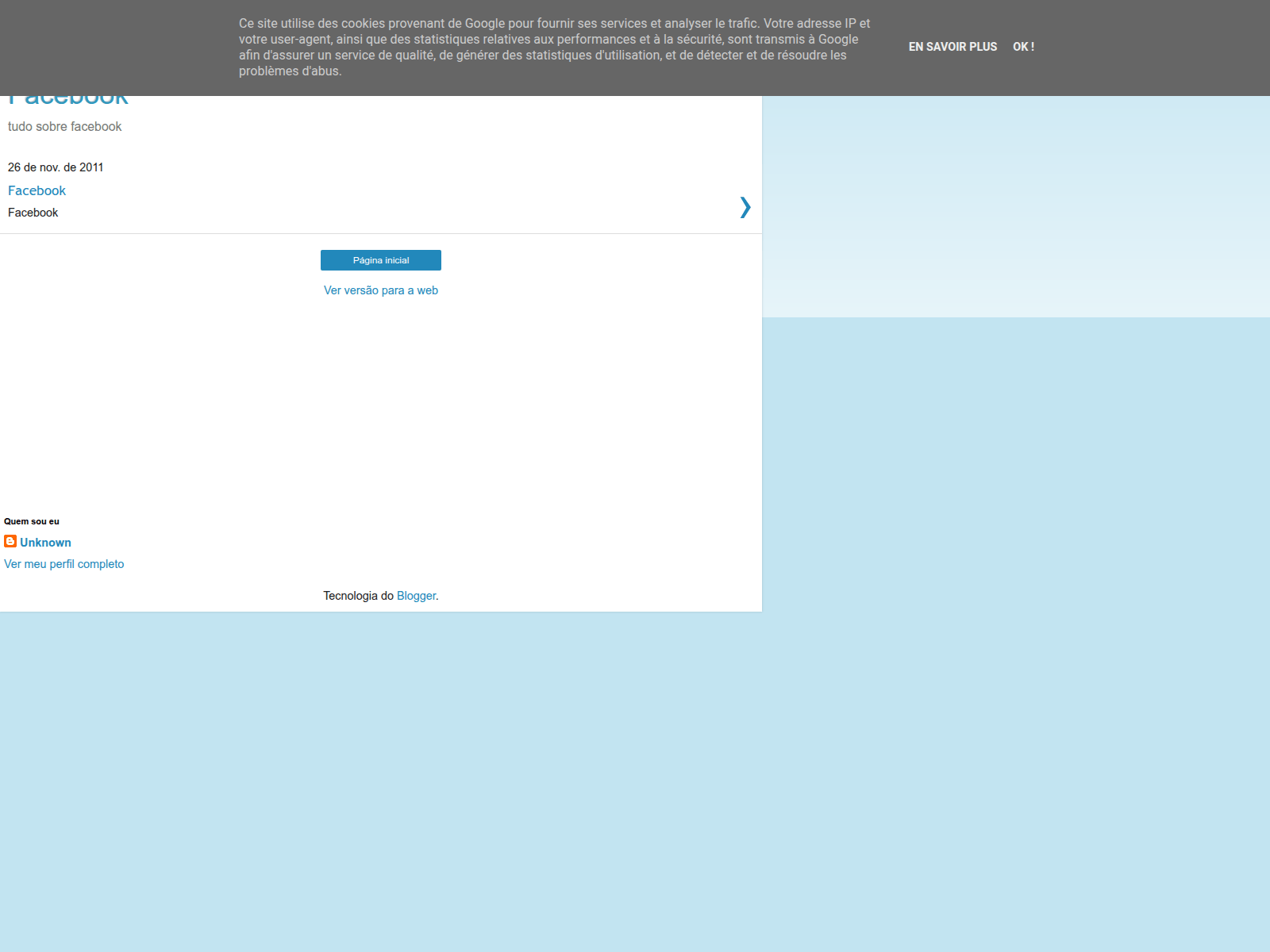The height and width of the screenshot is (952, 1270).
Task: Open Ver meu perfil completo link
Action: [x=64, y=564]
